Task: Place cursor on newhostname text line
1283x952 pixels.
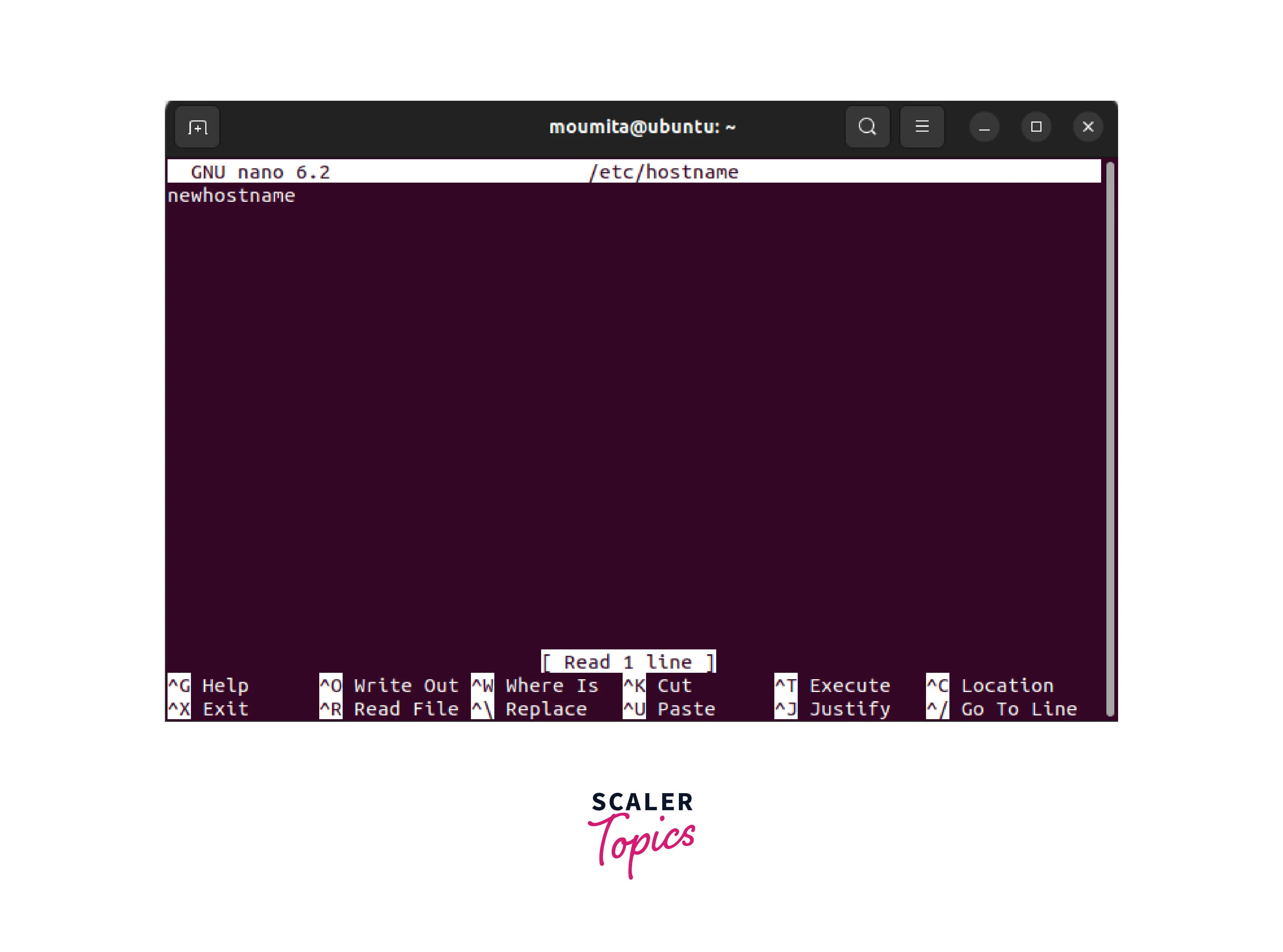Action: coord(231,196)
